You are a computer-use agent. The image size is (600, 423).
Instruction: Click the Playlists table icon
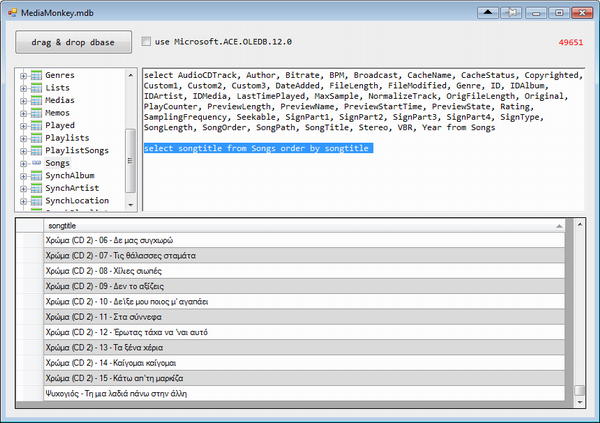click(36, 138)
